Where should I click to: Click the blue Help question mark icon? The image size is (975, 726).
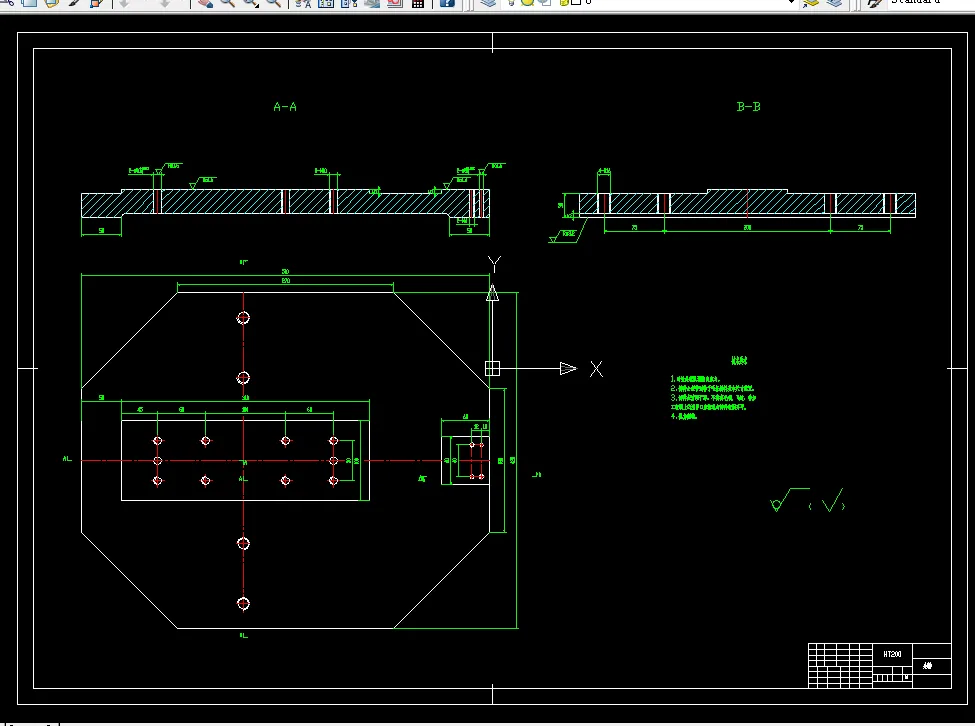coord(447,2)
